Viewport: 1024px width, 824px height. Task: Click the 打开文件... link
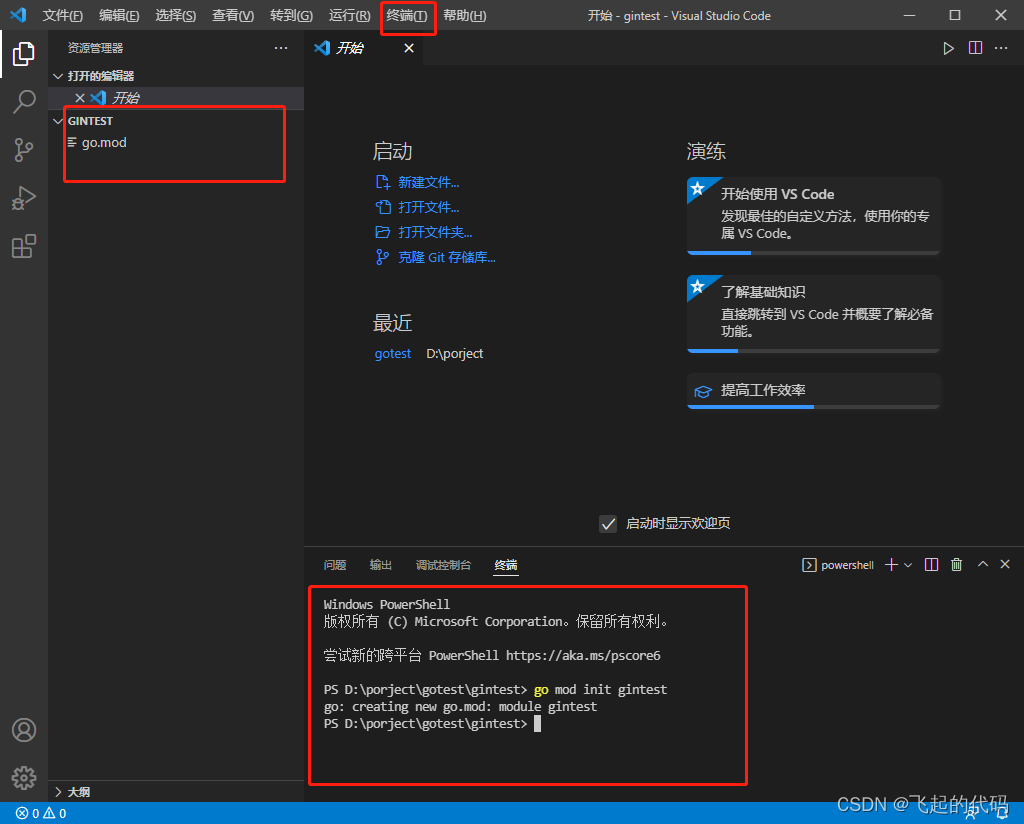click(x=428, y=208)
